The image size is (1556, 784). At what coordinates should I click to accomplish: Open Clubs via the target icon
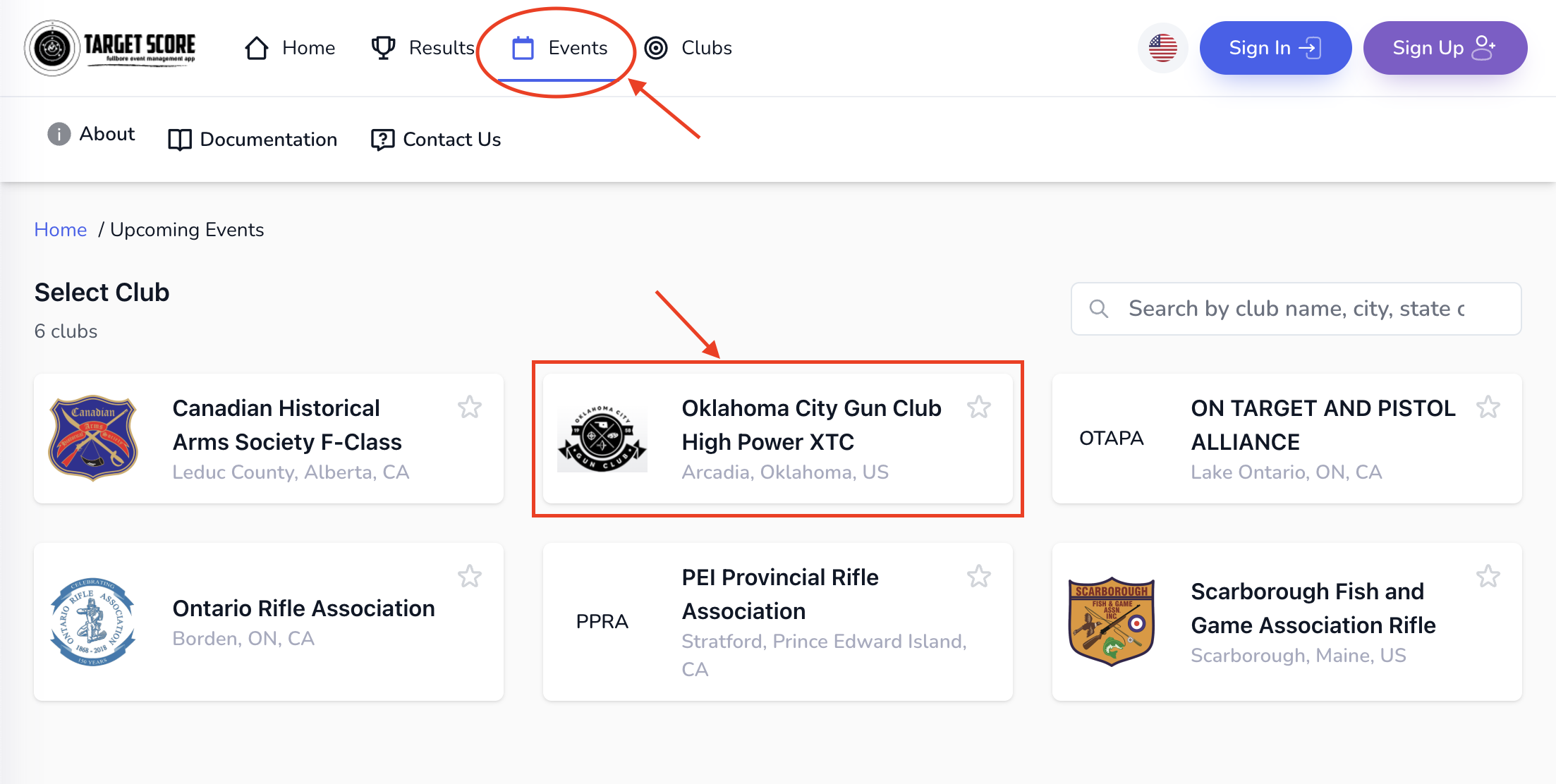pyautogui.click(x=657, y=47)
